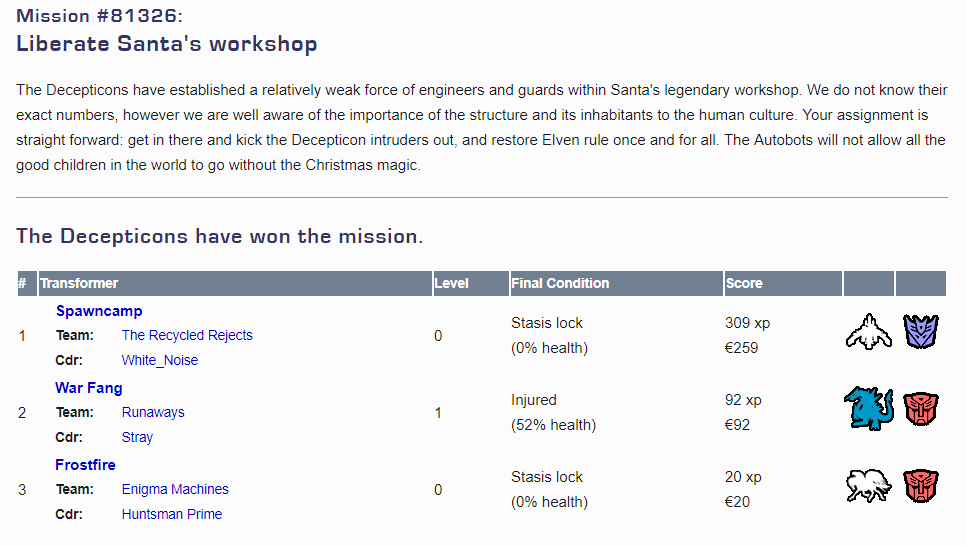Open commander Huntsman Prime's profile

(172, 515)
